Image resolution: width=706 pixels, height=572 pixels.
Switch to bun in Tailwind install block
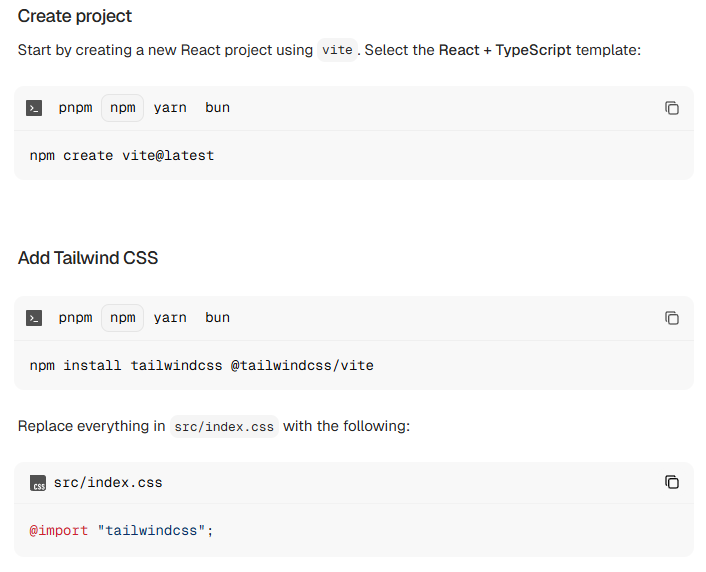[x=217, y=318]
